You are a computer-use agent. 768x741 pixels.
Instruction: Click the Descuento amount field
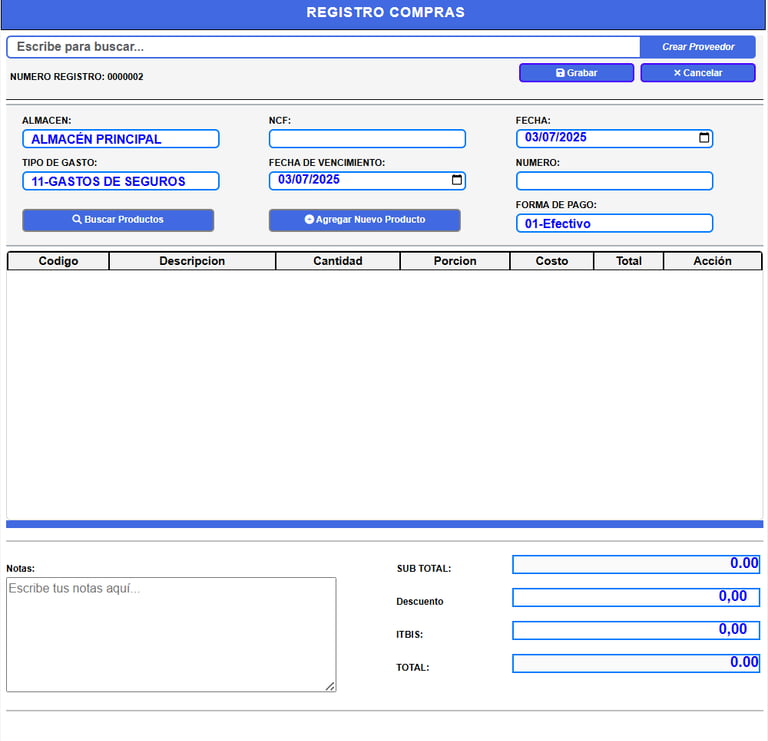pos(636,598)
